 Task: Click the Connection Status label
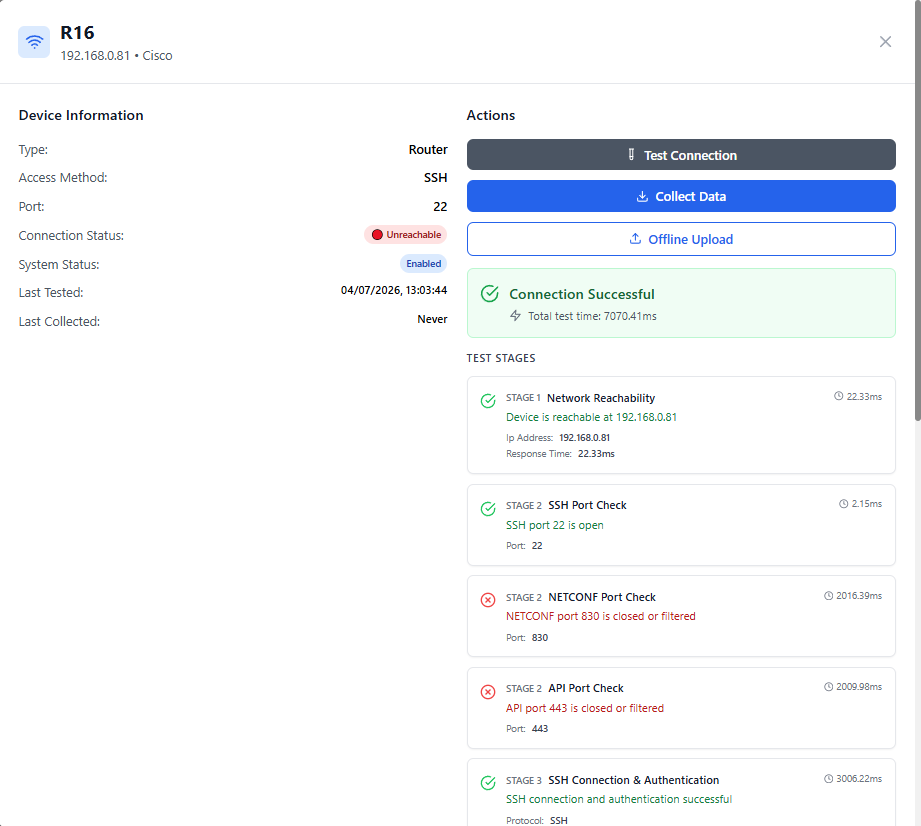(71, 236)
